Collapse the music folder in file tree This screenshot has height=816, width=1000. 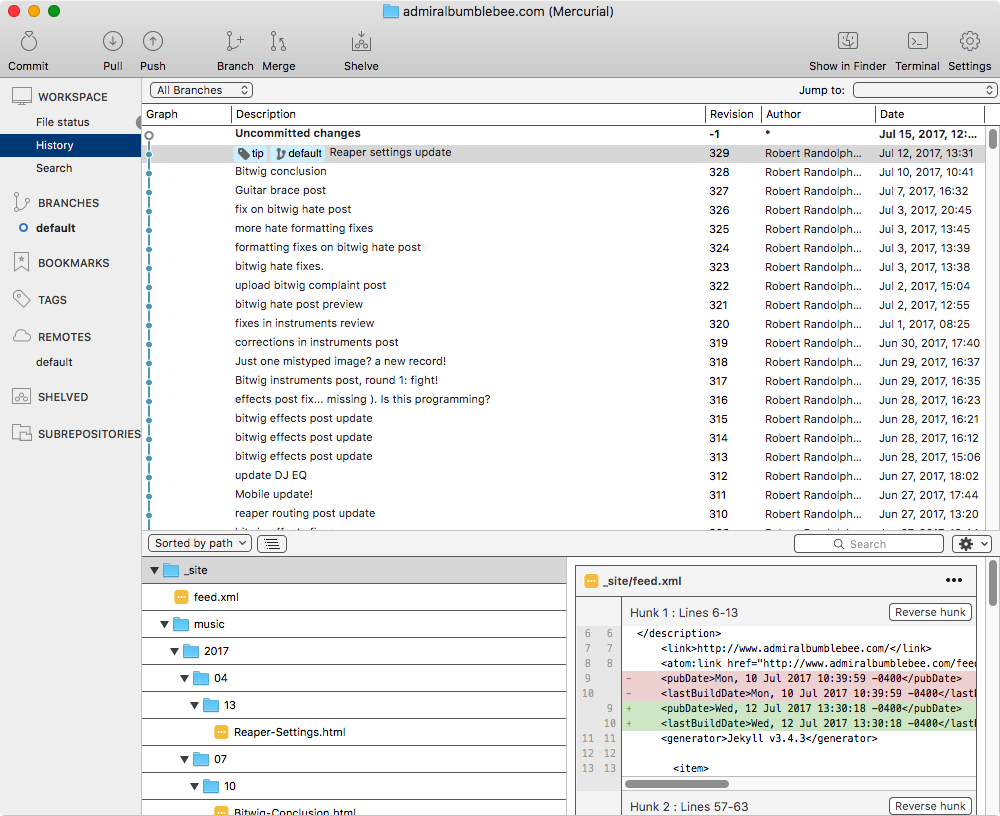click(x=164, y=624)
